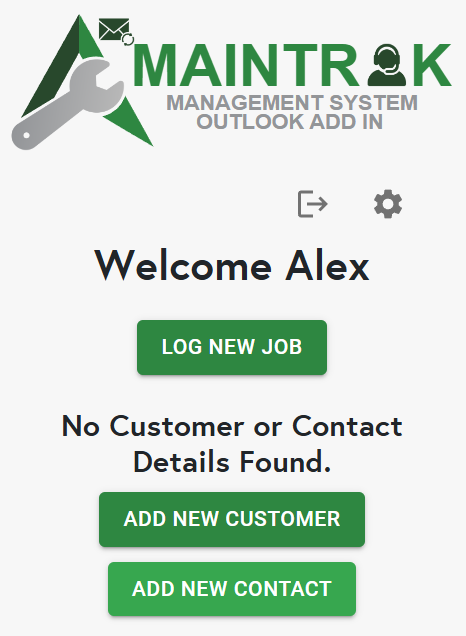Click the envelope icon in the logo
The height and width of the screenshot is (636, 466).
114,29
